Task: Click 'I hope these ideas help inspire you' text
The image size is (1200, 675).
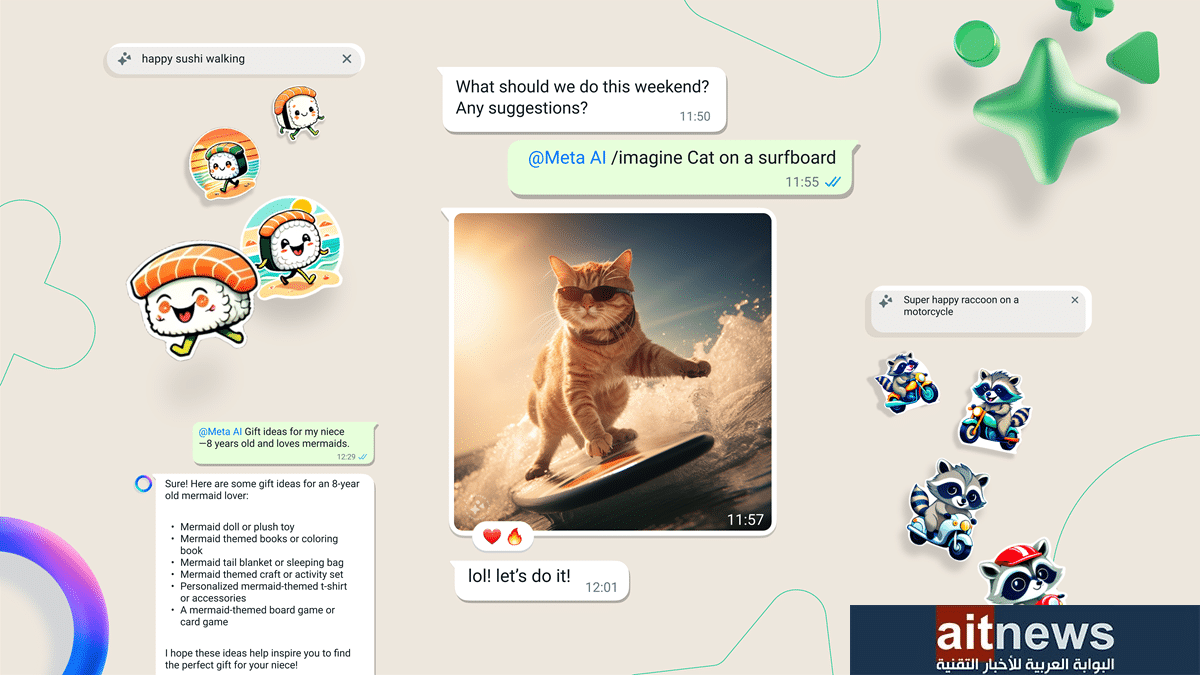Action: tap(258, 659)
